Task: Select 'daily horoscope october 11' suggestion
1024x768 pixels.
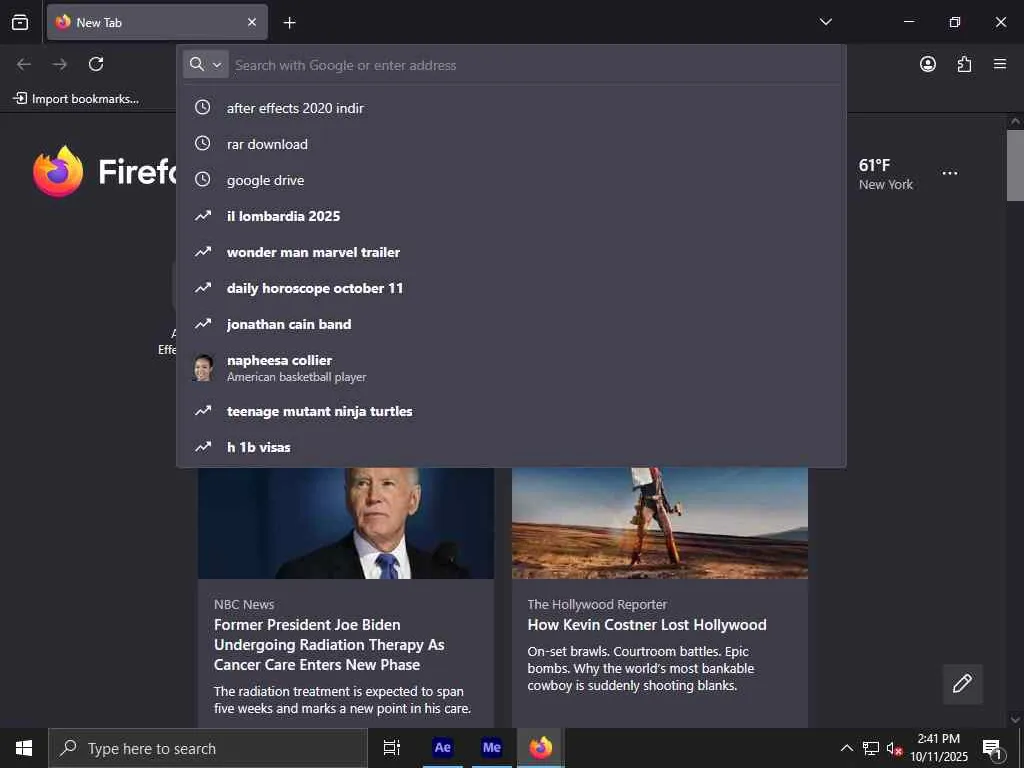Action: coord(511,288)
